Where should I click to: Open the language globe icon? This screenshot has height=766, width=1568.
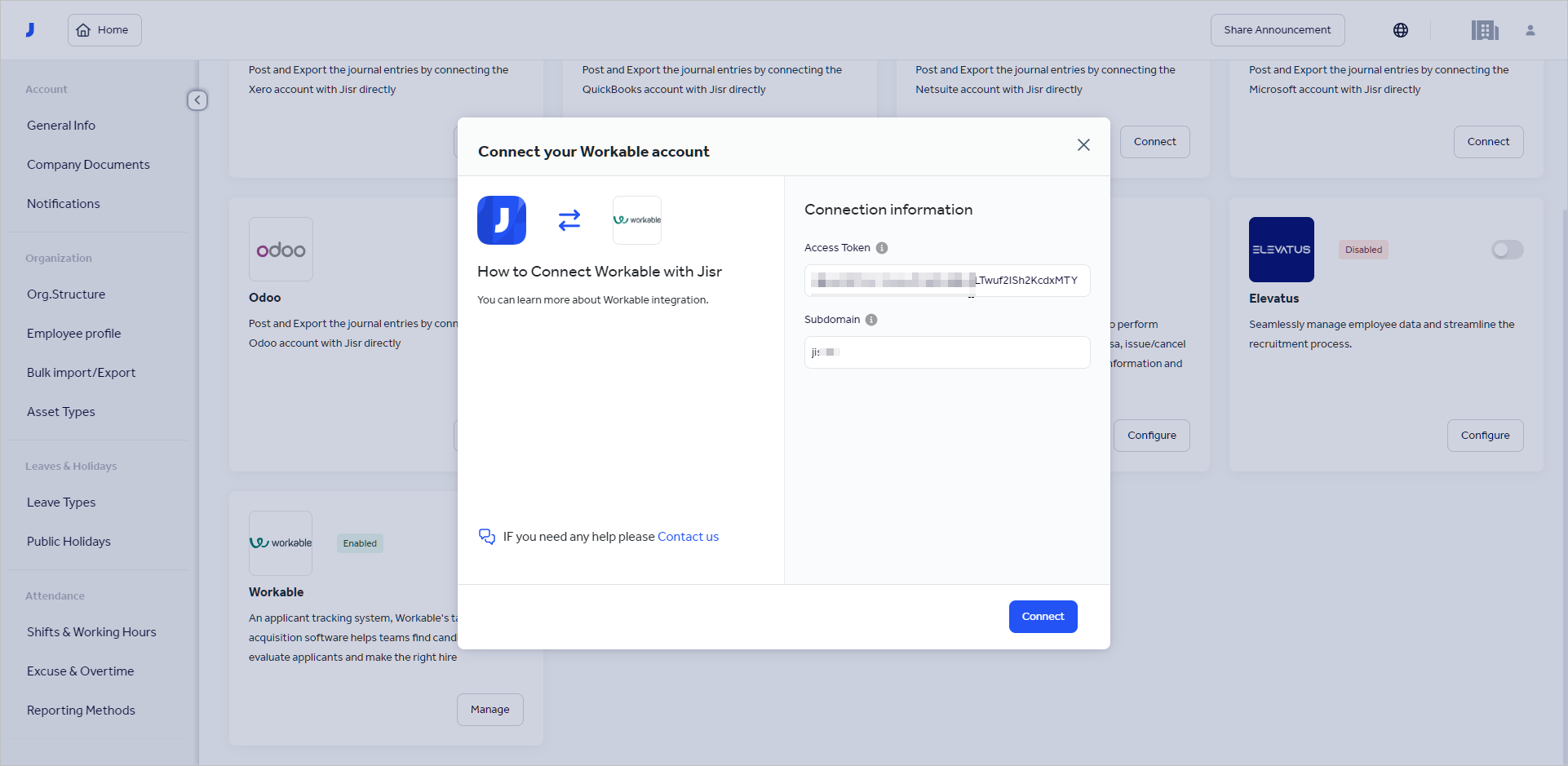pos(1401,29)
